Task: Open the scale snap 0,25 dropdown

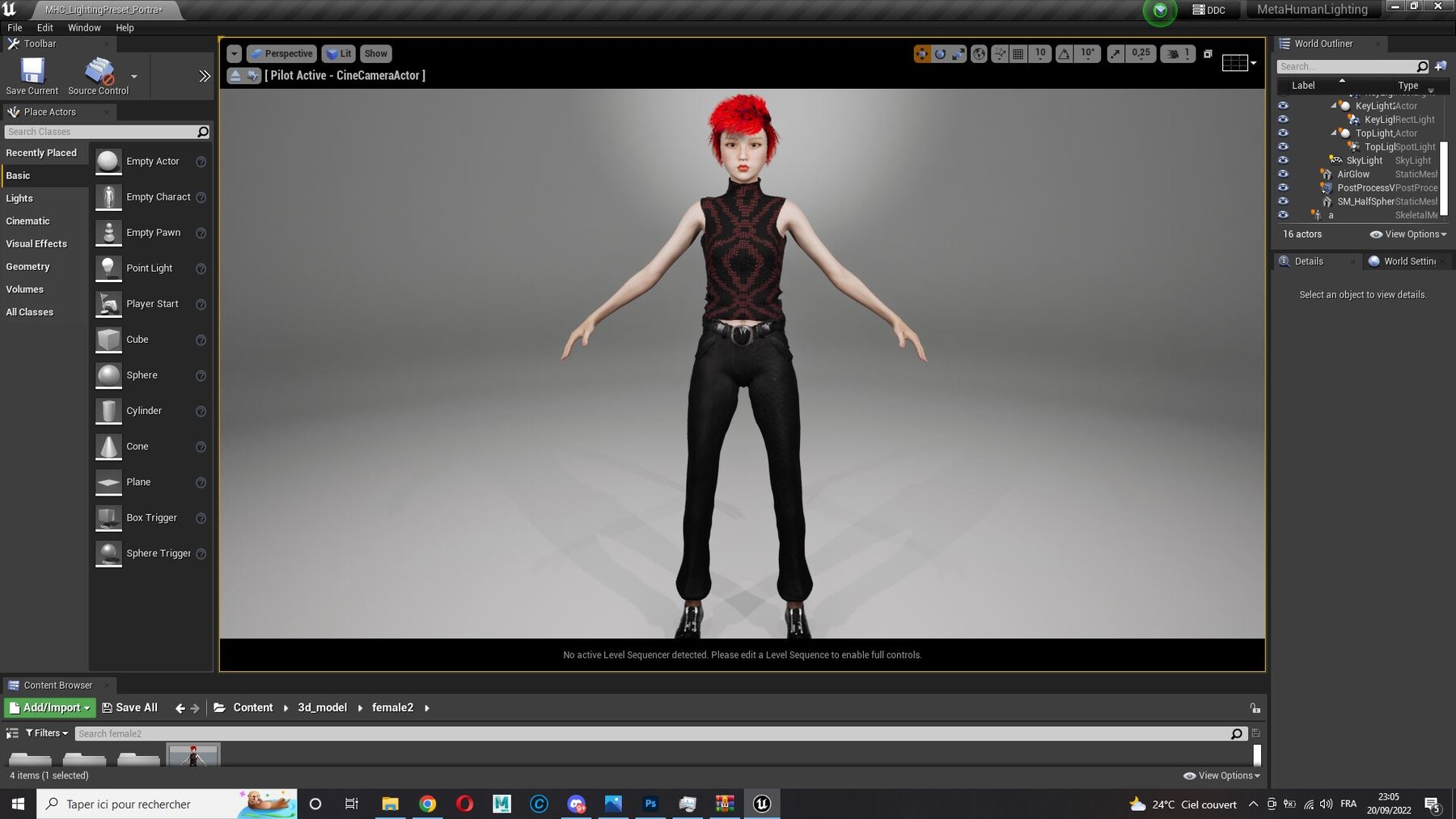Action: coord(1141,53)
